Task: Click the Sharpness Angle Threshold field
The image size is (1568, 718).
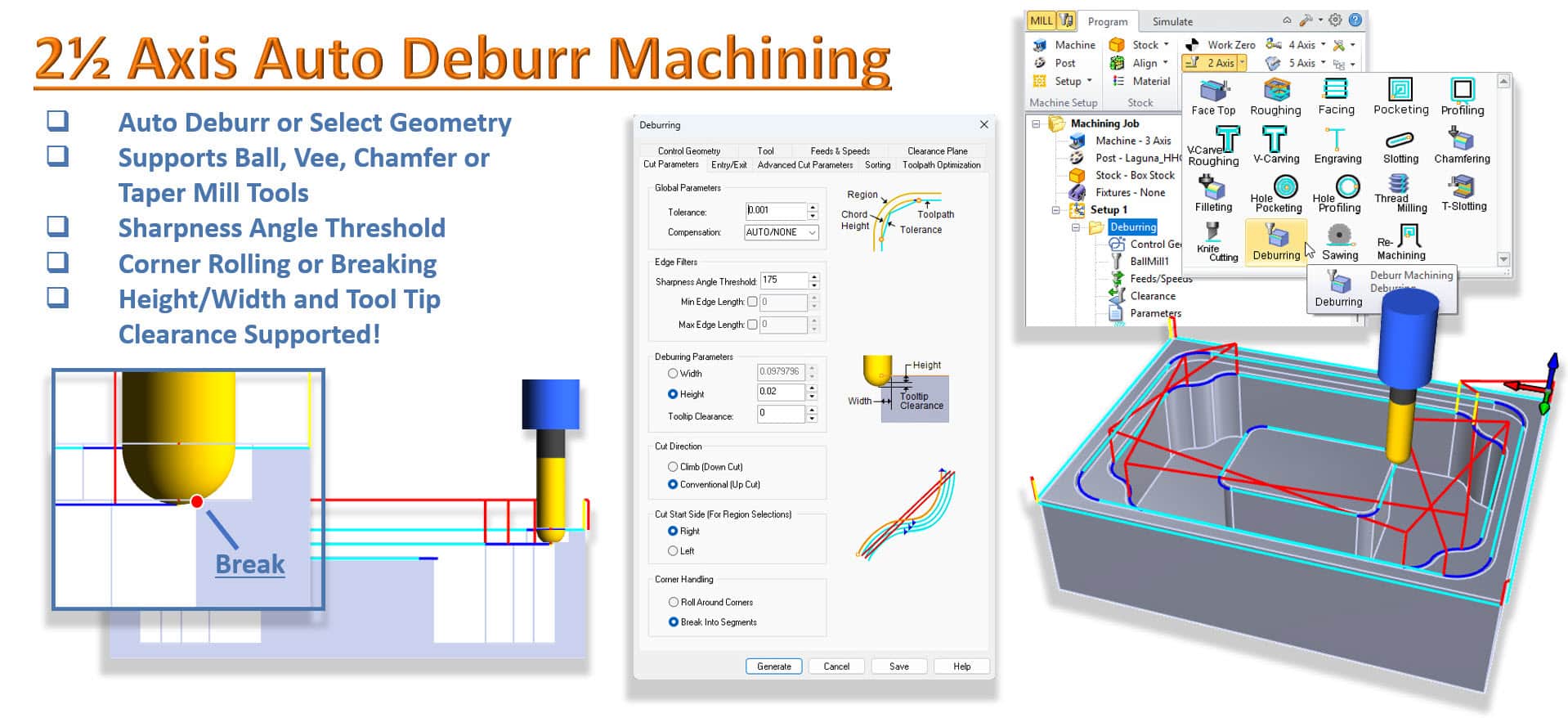Action: [783, 280]
